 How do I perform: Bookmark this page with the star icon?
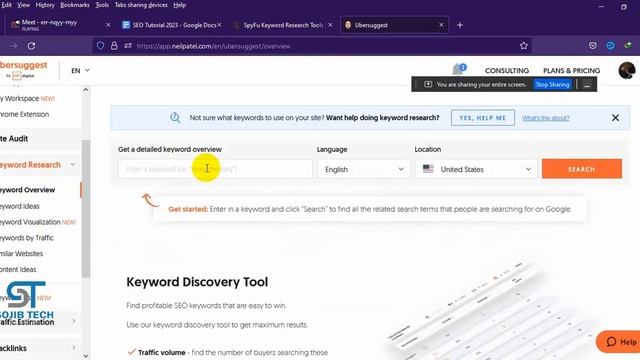click(524, 46)
